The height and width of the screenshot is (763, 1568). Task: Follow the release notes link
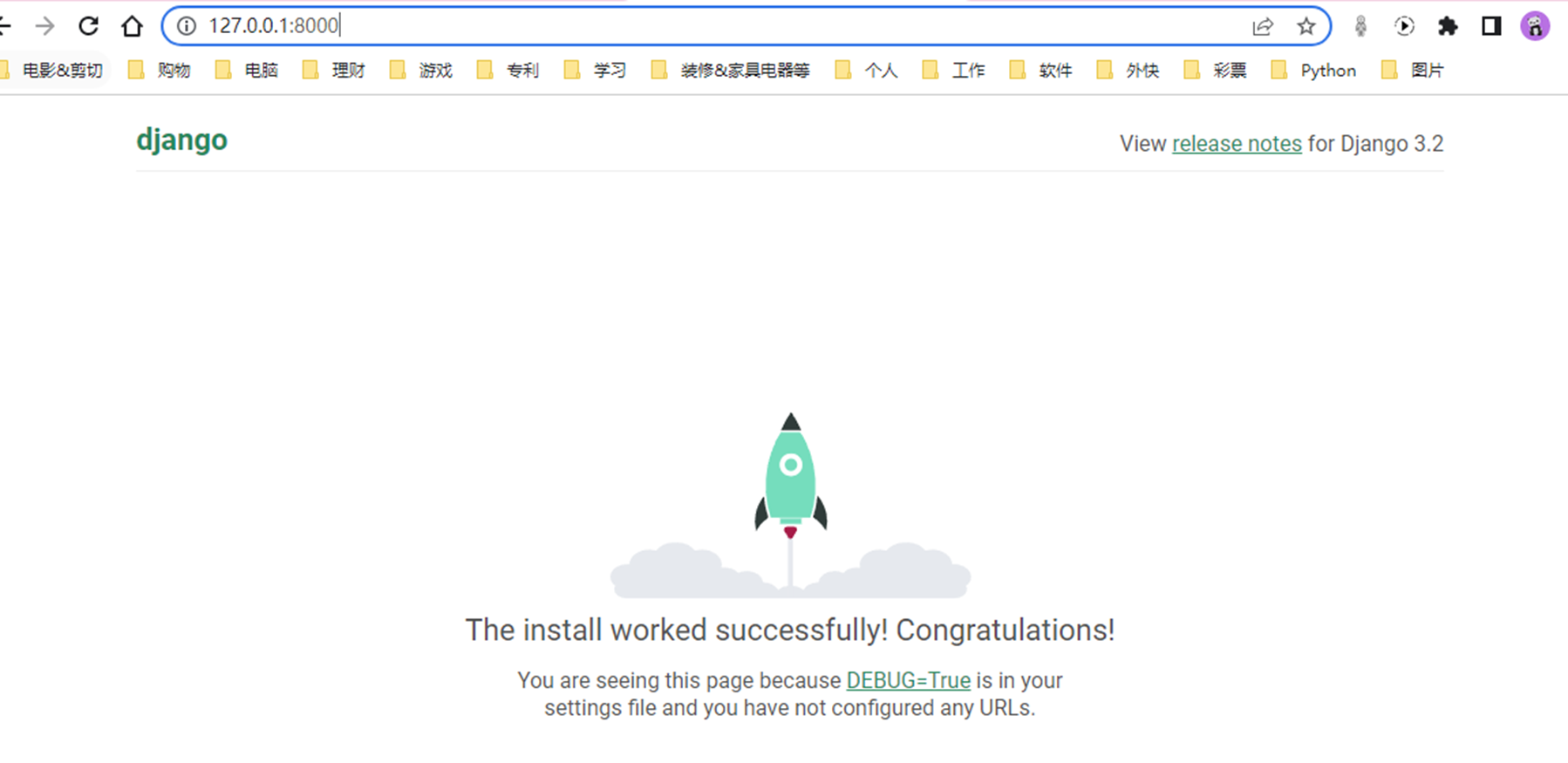click(1237, 144)
